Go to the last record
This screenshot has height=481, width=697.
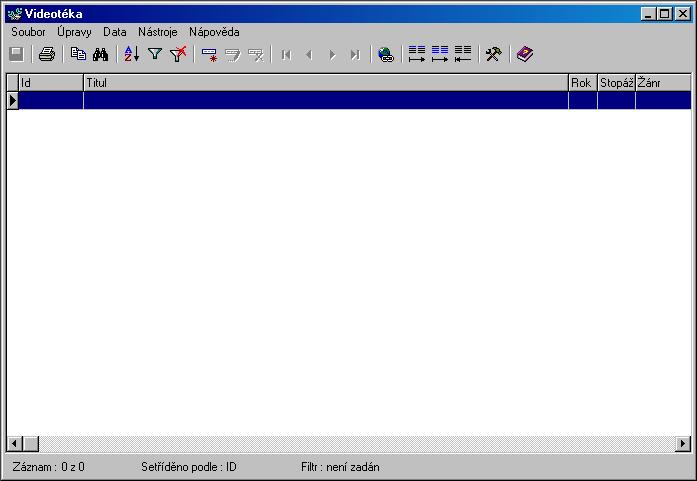point(355,55)
